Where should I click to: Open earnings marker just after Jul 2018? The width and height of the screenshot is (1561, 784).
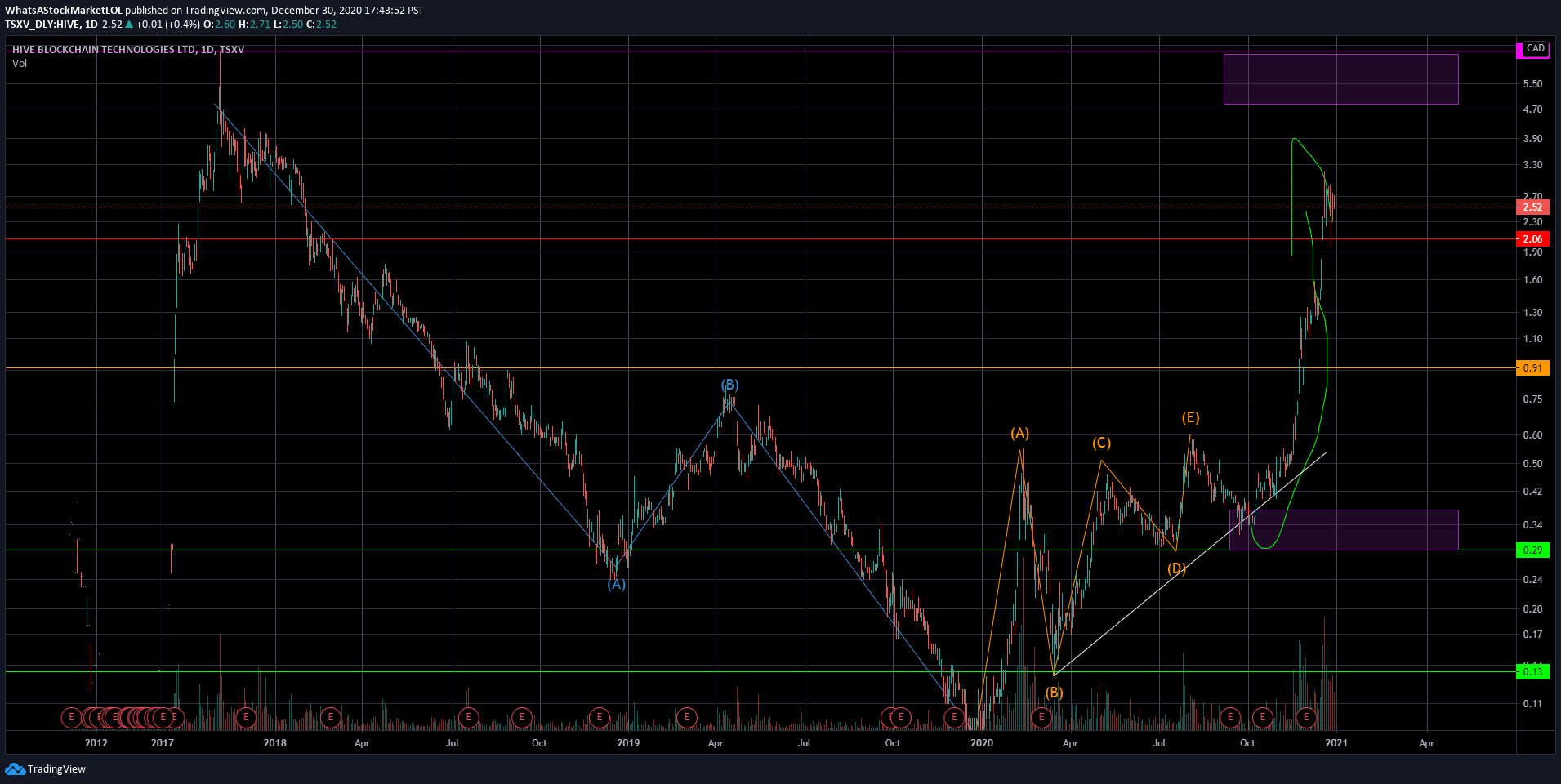pyautogui.click(x=468, y=718)
